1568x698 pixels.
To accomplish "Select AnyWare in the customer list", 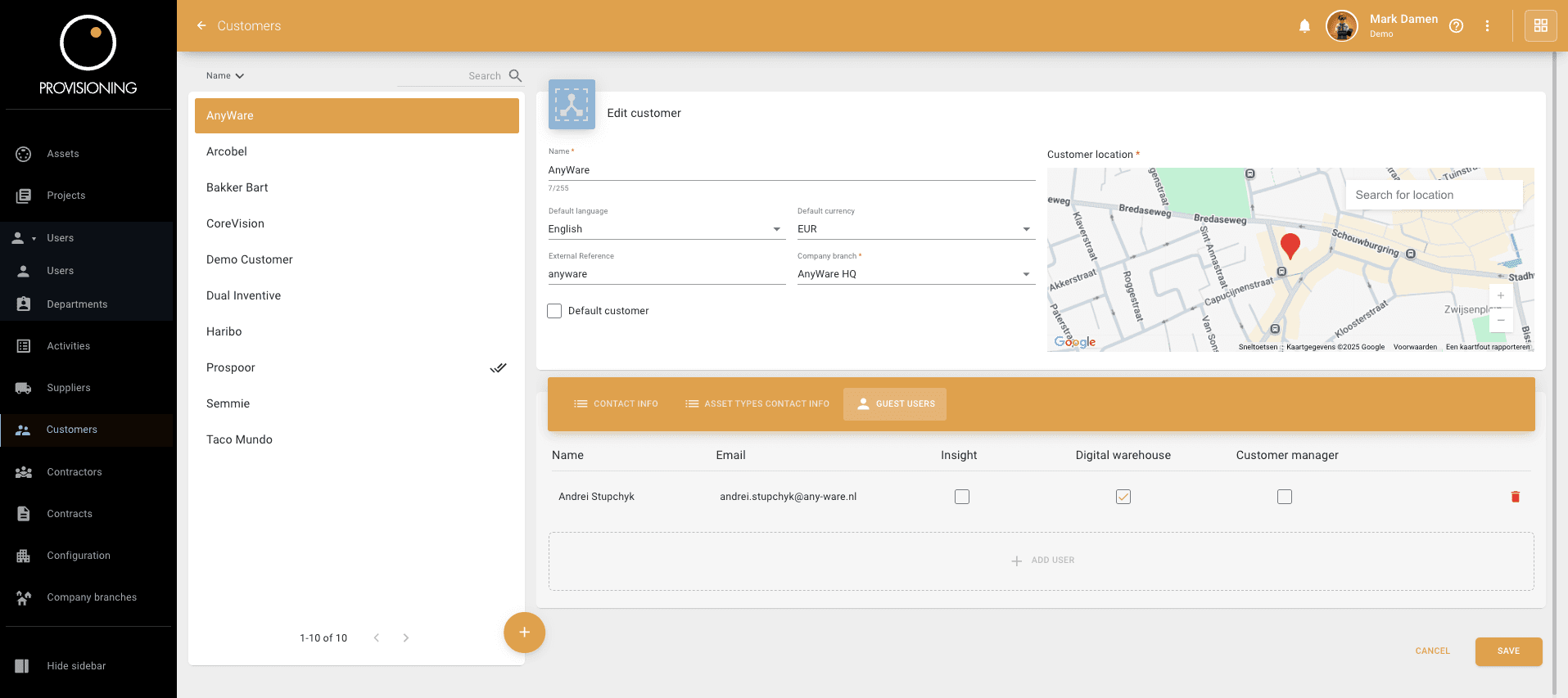I will pos(357,115).
